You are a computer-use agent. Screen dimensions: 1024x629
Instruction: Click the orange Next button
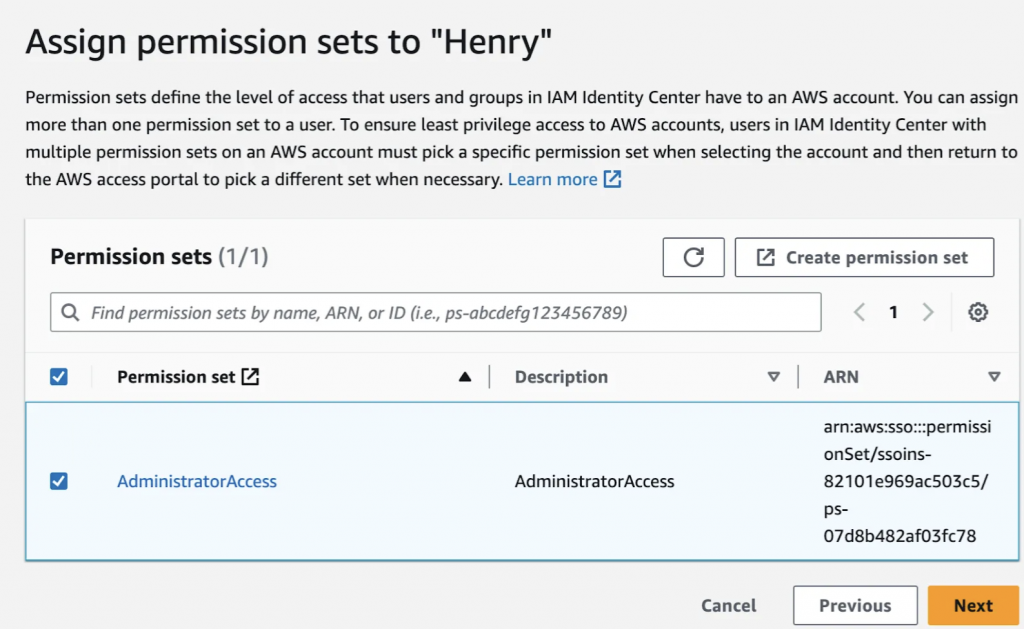point(972,605)
